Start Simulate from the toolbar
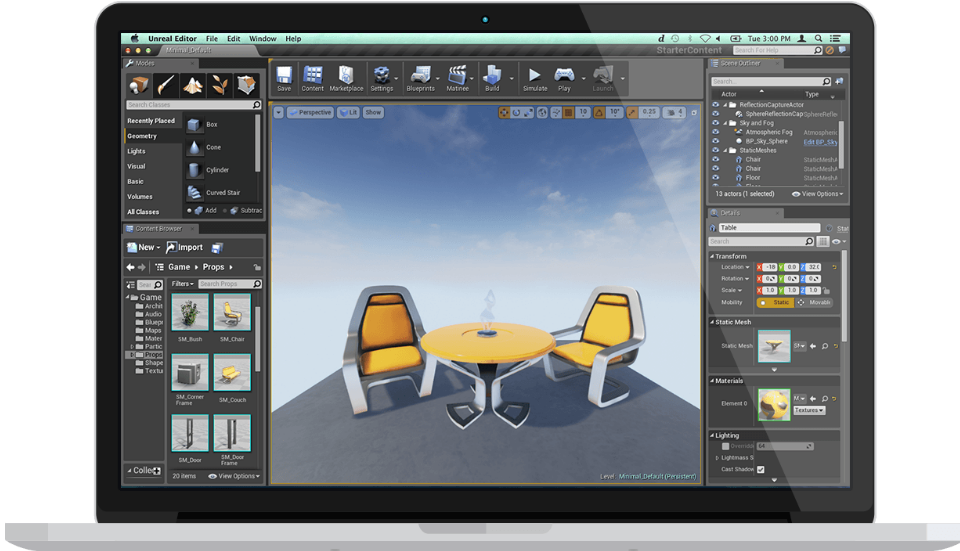The height and width of the screenshot is (551, 960). [x=534, y=75]
